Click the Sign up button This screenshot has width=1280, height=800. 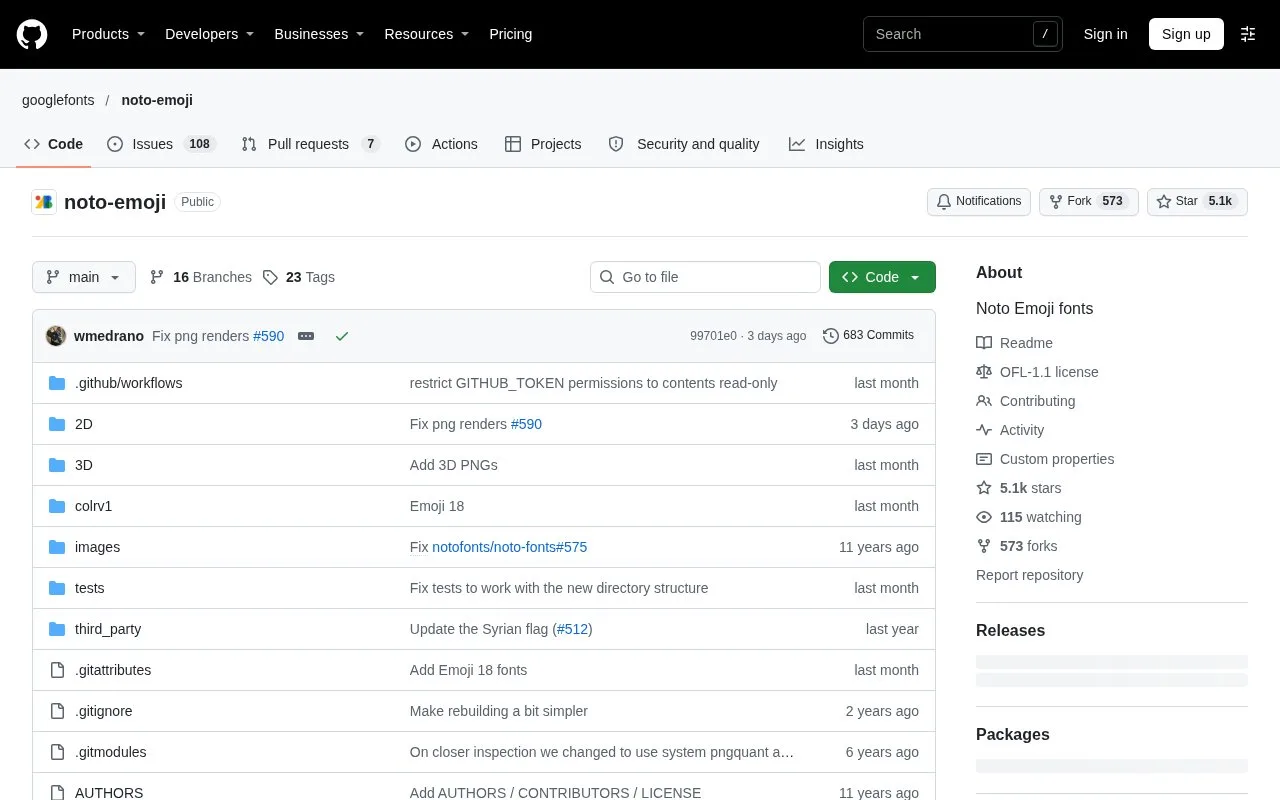click(1186, 34)
